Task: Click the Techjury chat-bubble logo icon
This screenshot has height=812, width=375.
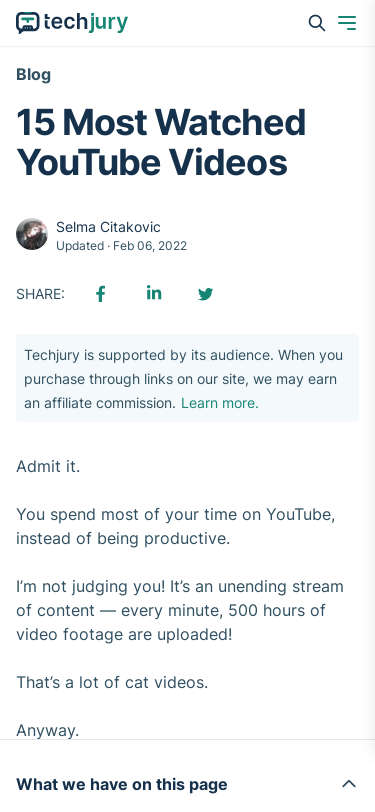Action: [x=27, y=23]
